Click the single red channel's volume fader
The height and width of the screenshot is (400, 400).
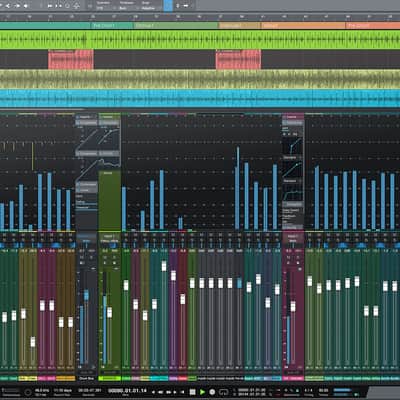[x=183, y=299]
